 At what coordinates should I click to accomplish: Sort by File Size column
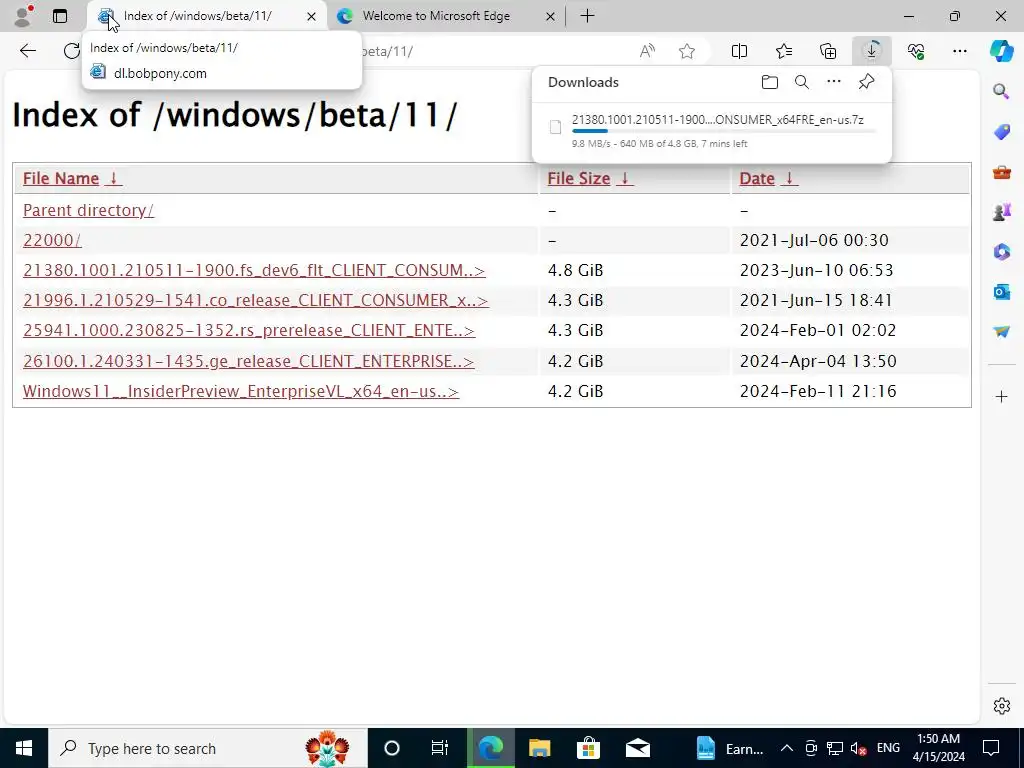tap(590, 178)
